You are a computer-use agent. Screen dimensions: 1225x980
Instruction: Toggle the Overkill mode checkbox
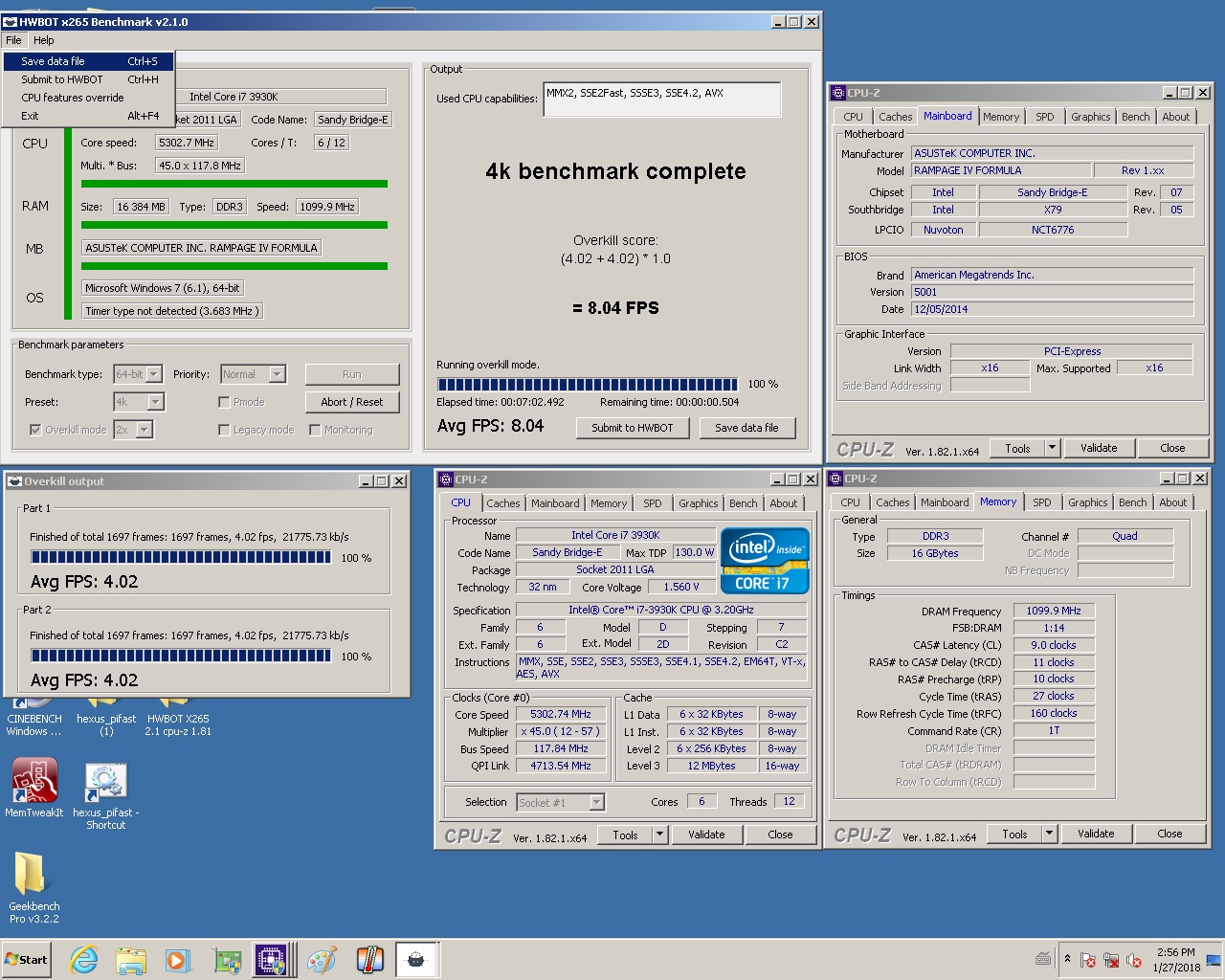pyautogui.click(x=35, y=430)
